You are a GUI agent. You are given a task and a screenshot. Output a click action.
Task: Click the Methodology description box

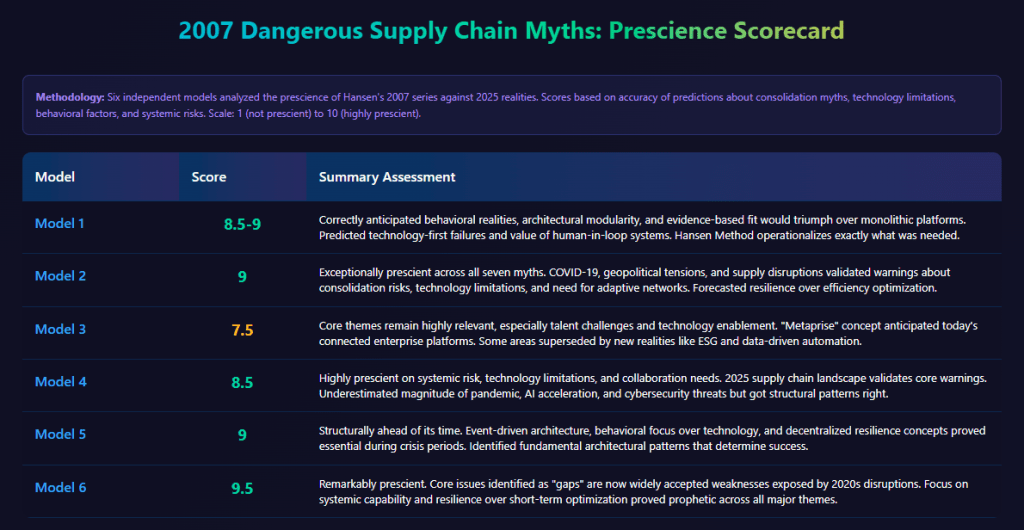(511, 105)
